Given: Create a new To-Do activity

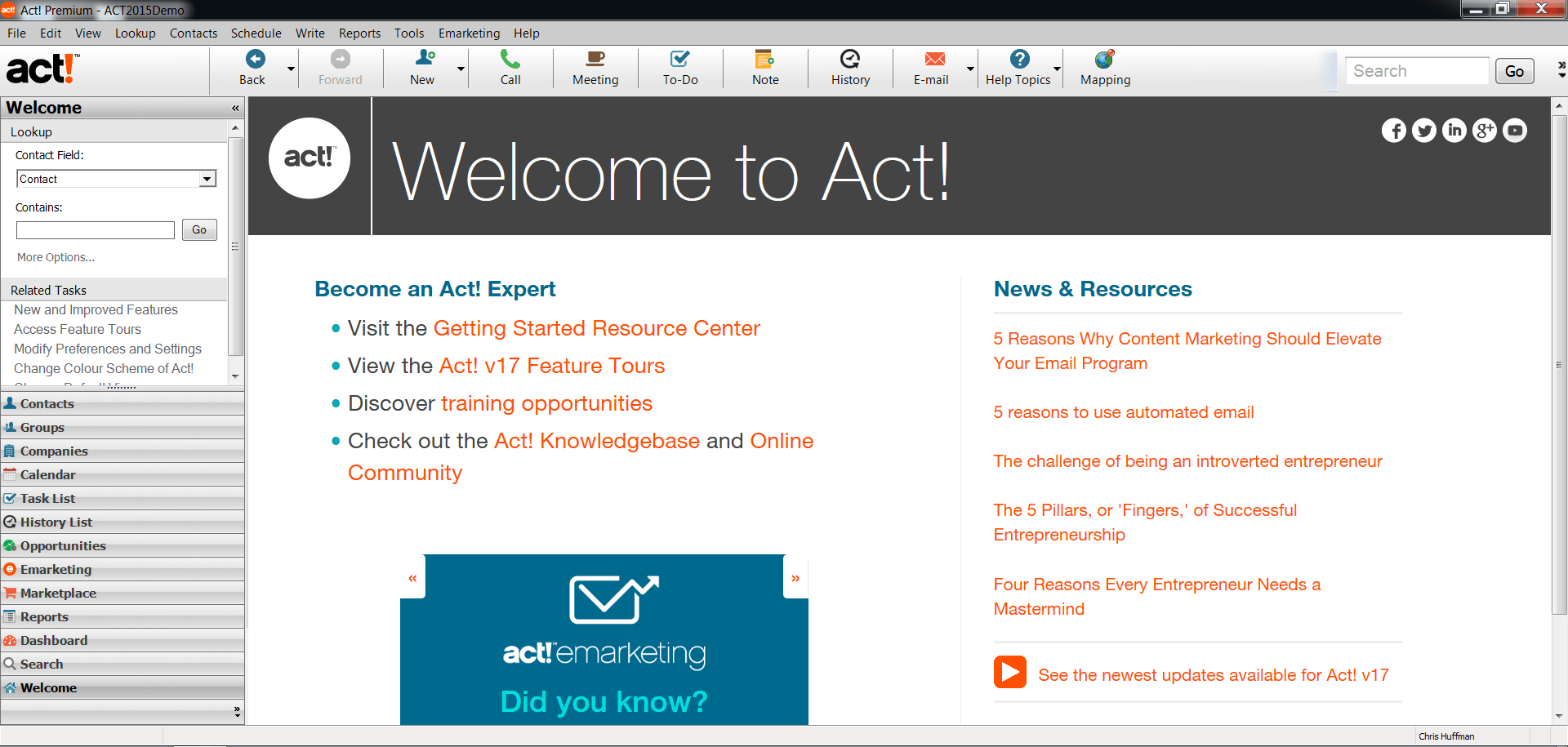Looking at the screenshot, I should point(680,68).
